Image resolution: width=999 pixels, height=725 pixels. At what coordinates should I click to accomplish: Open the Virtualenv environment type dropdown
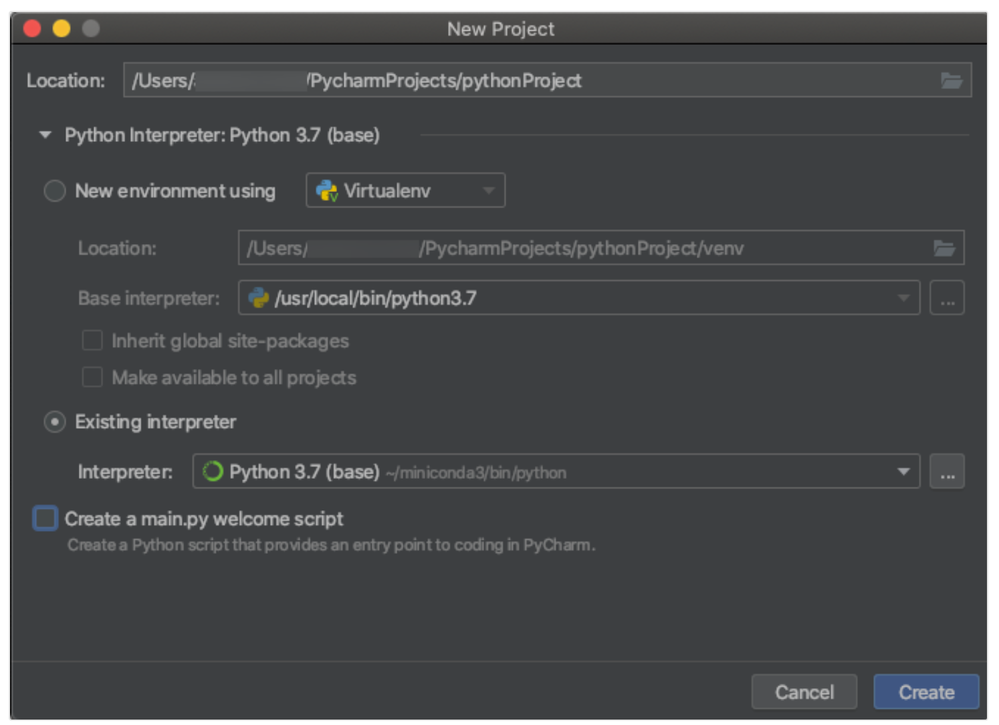click(x=405, y=191)
